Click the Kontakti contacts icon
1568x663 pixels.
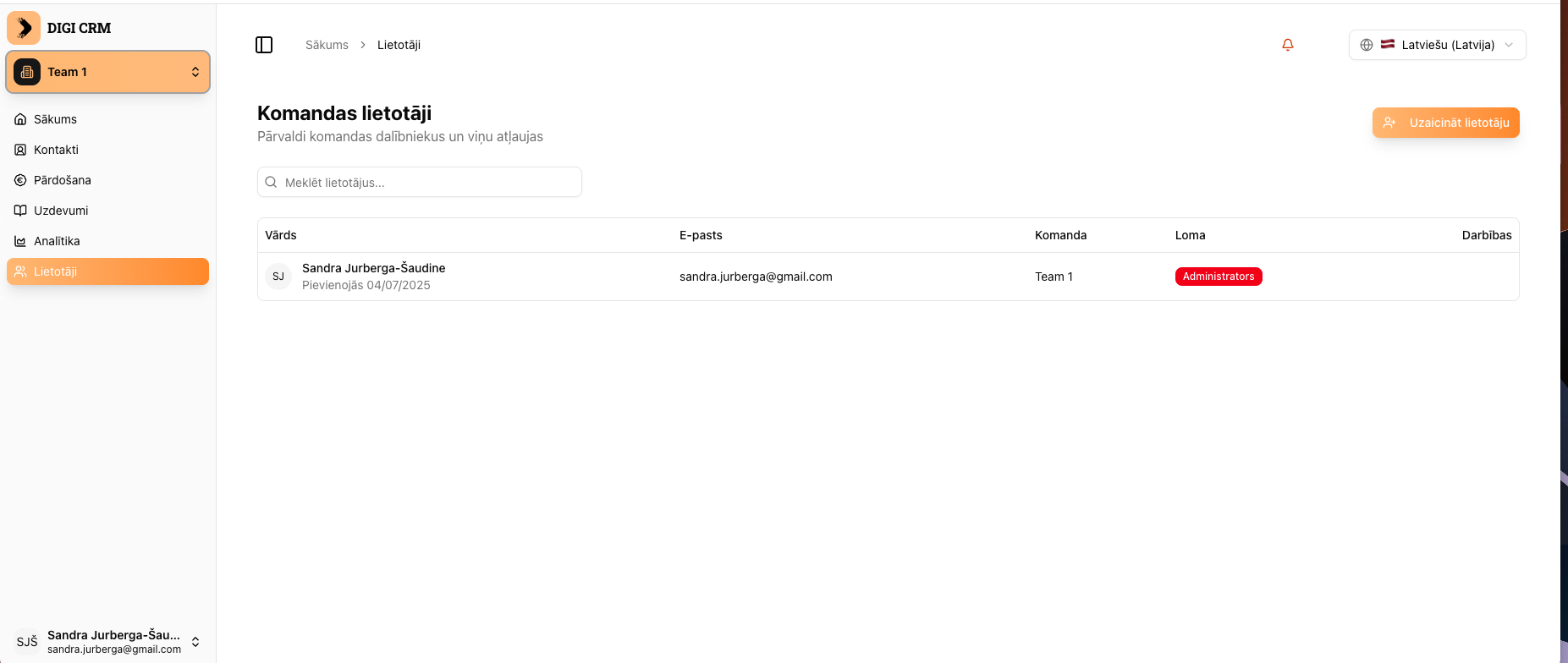[x=20, y=150]
